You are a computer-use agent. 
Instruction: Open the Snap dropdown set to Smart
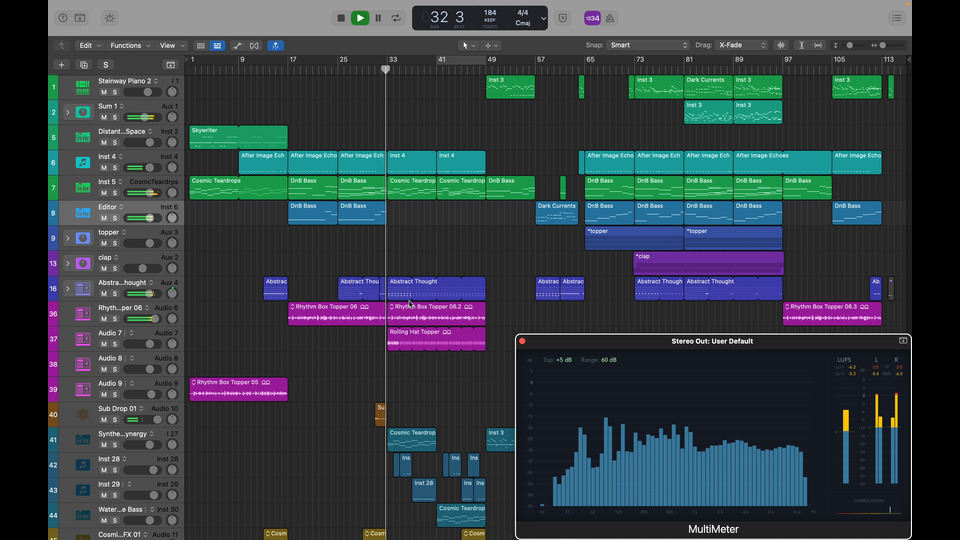(649, 45)
